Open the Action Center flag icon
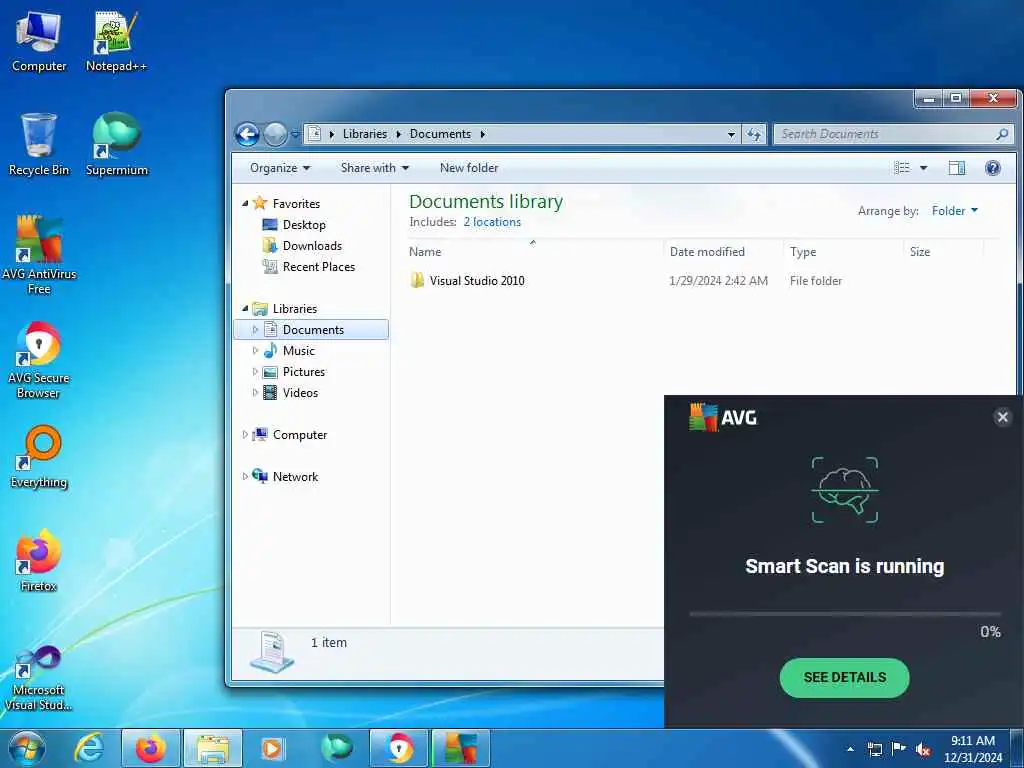 coord(899,749)
